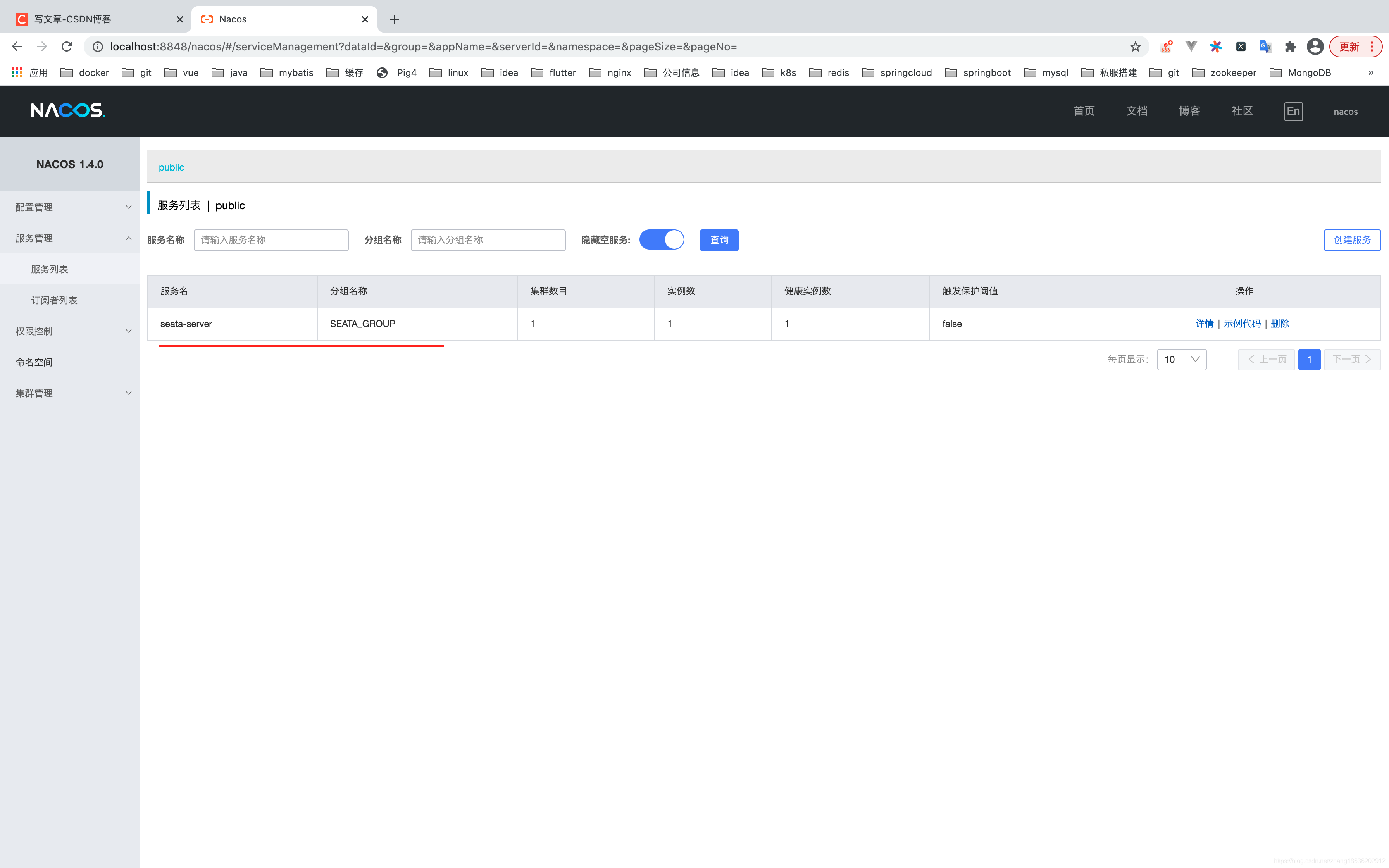
Task: Show more bookmarks with double chevron
Action: point(1371,72)
